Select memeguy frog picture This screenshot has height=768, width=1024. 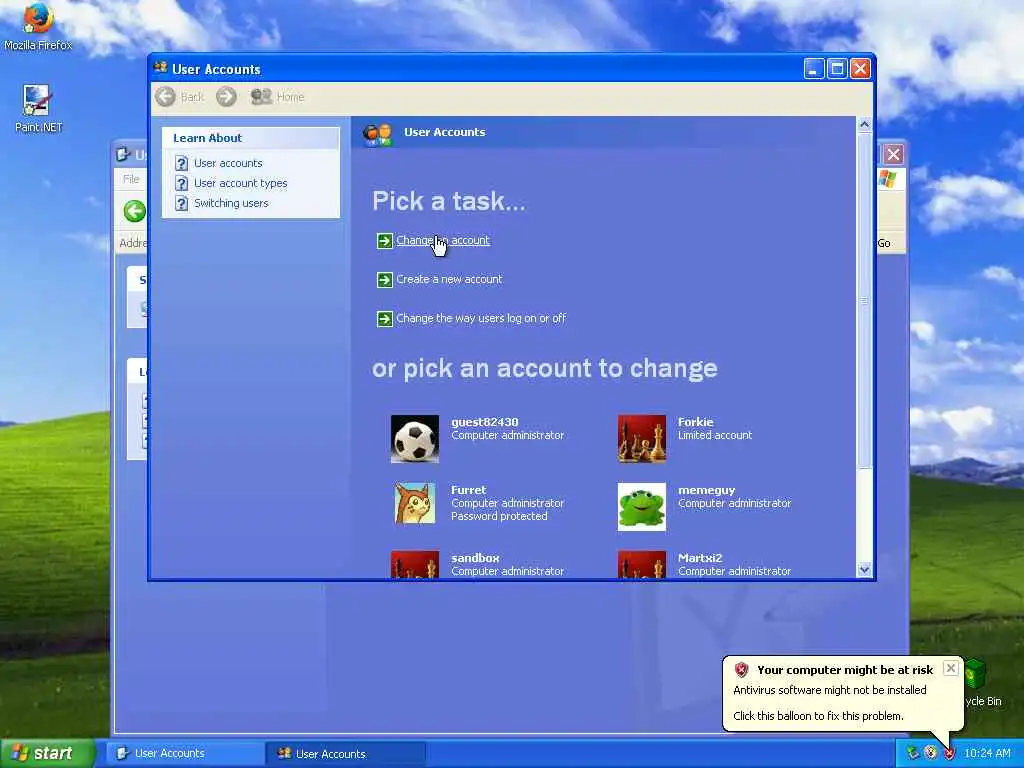pos(642,507)
